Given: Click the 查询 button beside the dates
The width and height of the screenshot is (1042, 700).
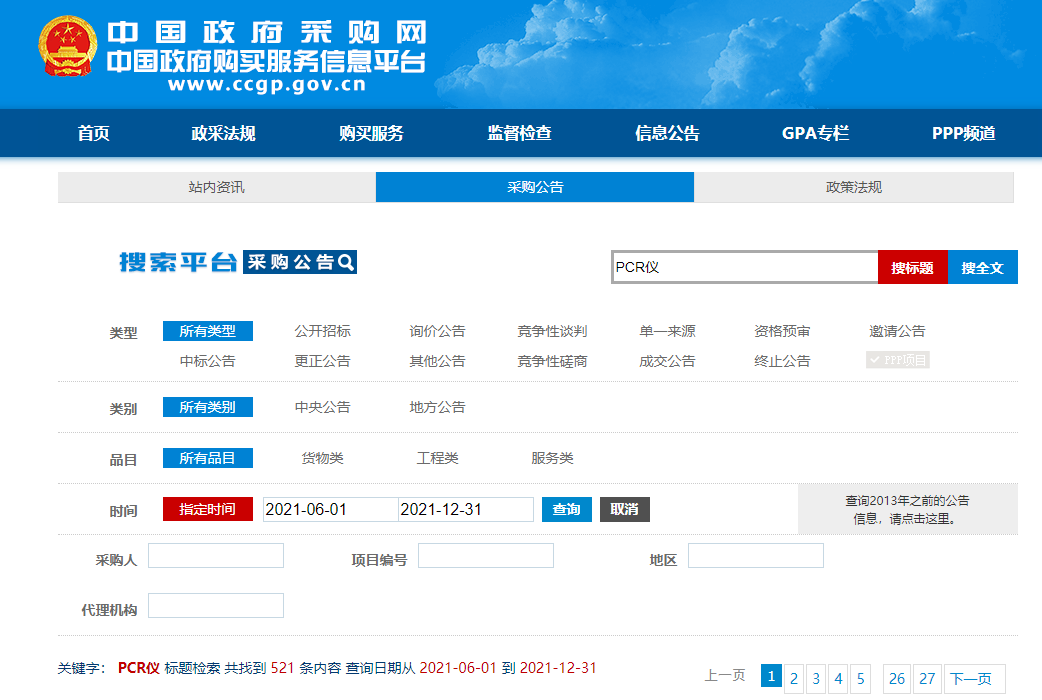Looking at the screenshot, I should [x=566, y=509].
